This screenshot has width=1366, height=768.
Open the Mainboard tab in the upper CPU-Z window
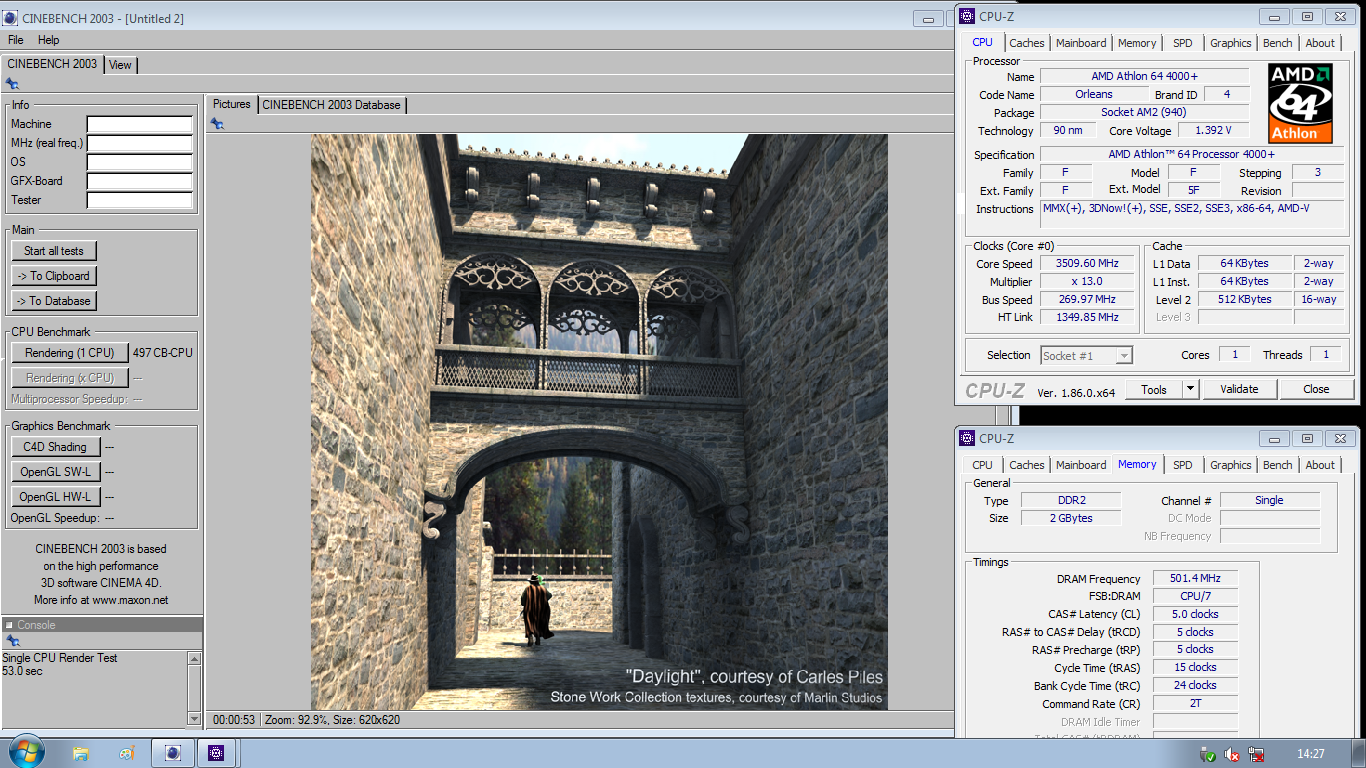click(1081, 43)
